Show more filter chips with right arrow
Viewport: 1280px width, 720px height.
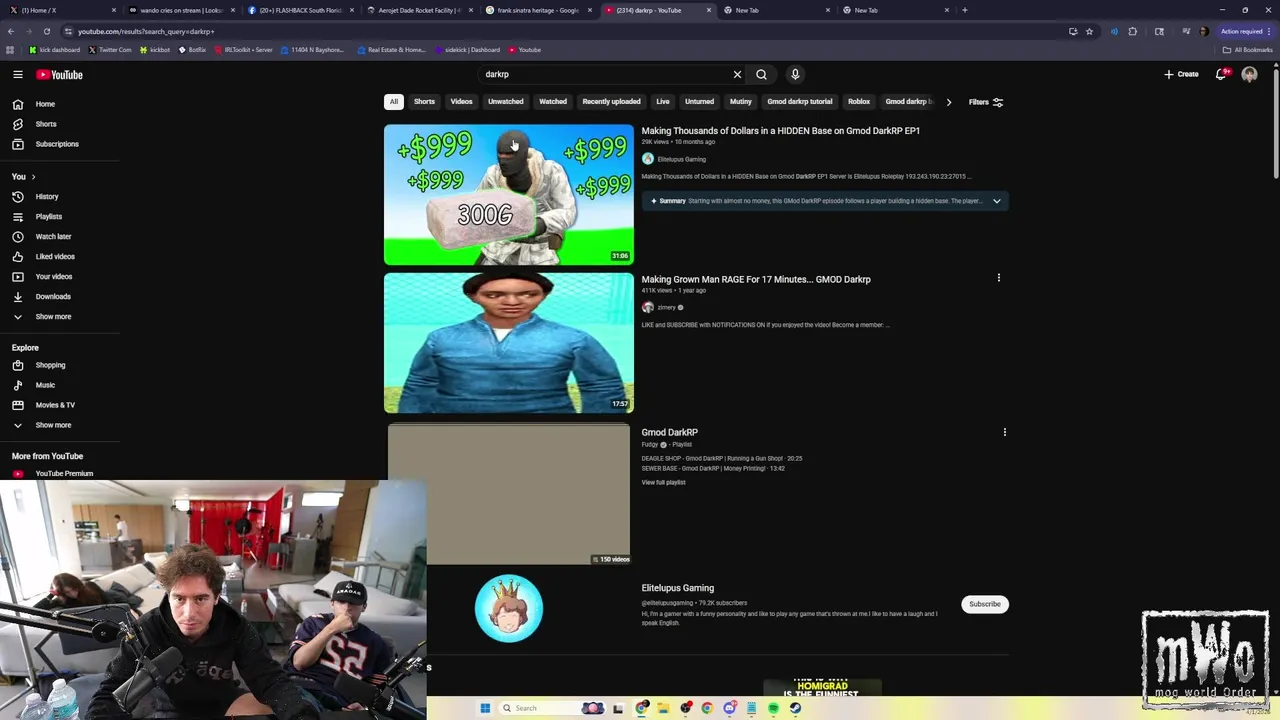pyautogui.click(x=948, y=102)
